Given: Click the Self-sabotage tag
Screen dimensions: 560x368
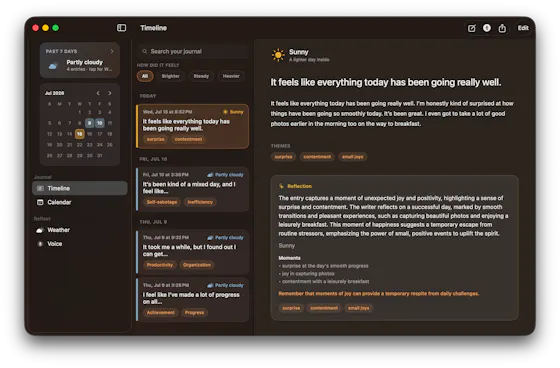Looking at the screenshot, I should click(162, 202).
